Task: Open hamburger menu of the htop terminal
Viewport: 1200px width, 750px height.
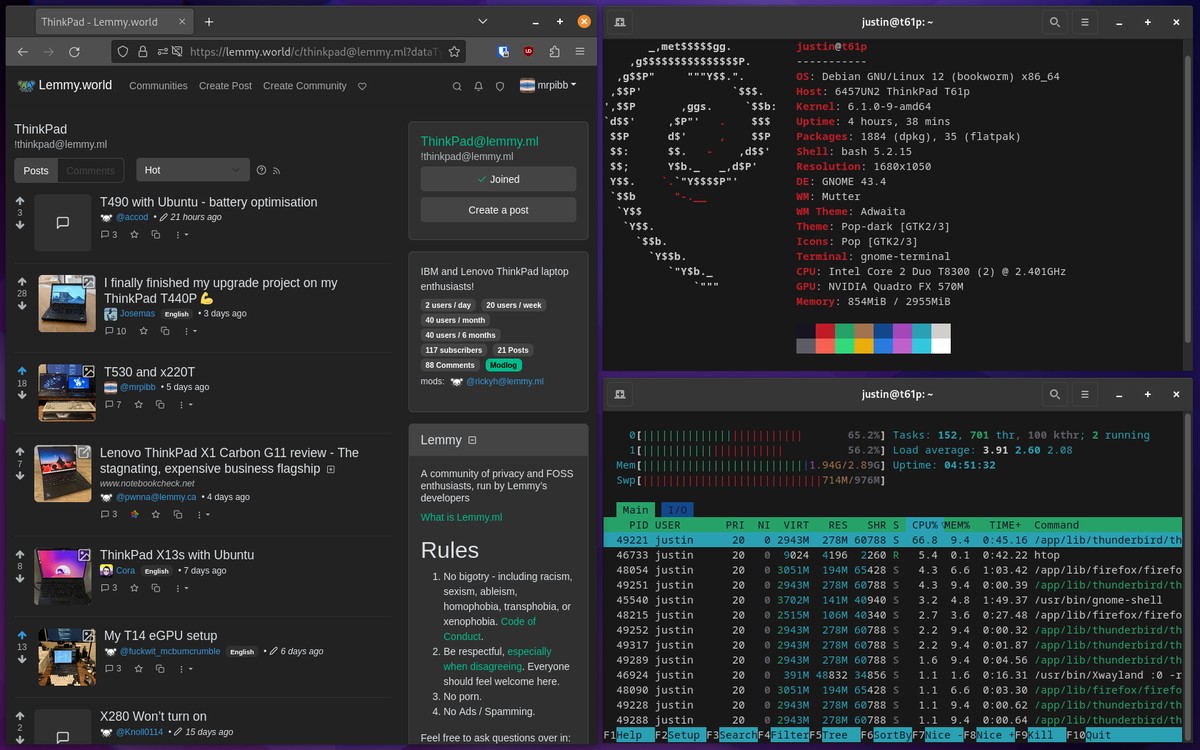Action: pyautogui.click(x=1084, y=395)
